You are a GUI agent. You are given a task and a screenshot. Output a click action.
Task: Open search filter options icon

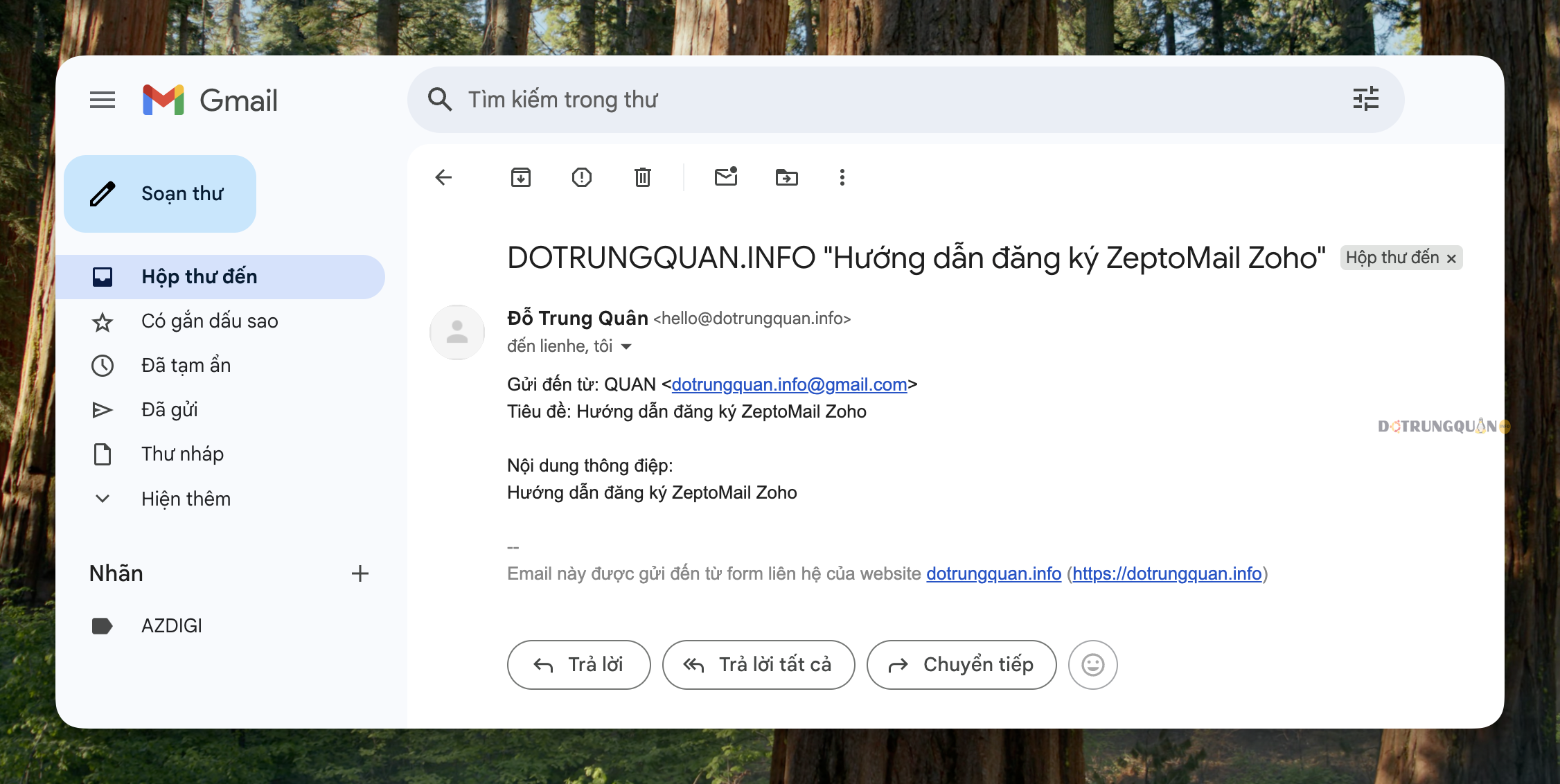(1366, 99)
